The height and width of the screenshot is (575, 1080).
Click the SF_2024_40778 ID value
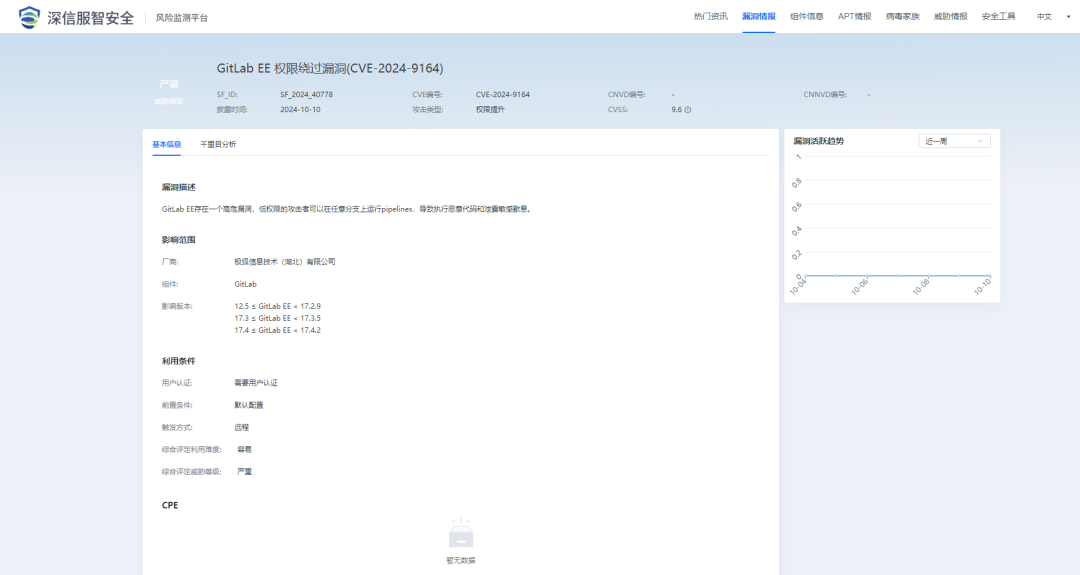click(307, 94)
